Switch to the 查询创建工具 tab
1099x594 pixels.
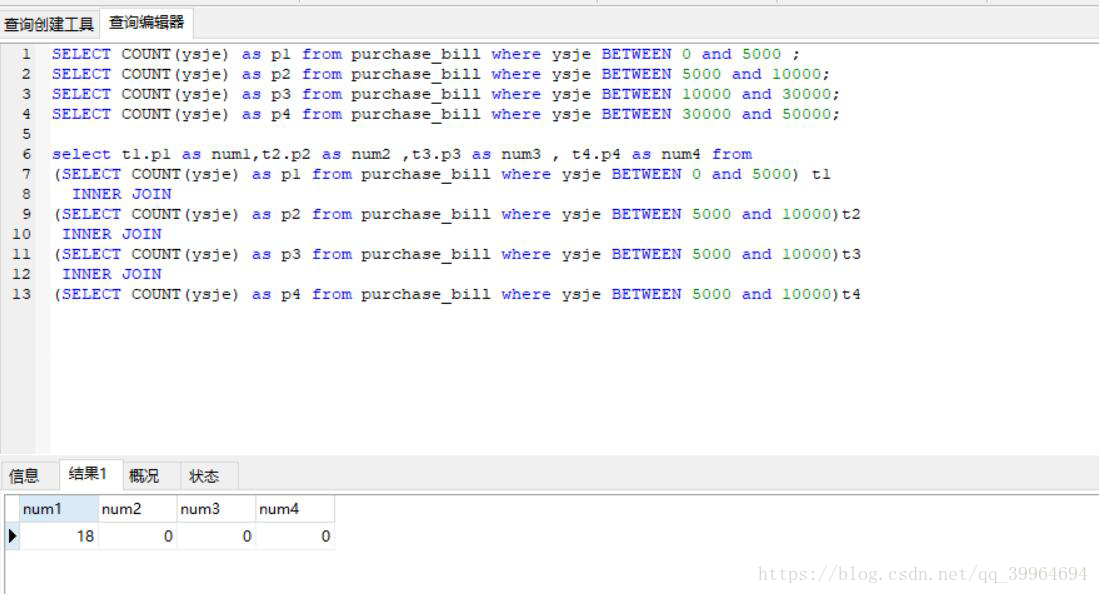tap(49, 25)
